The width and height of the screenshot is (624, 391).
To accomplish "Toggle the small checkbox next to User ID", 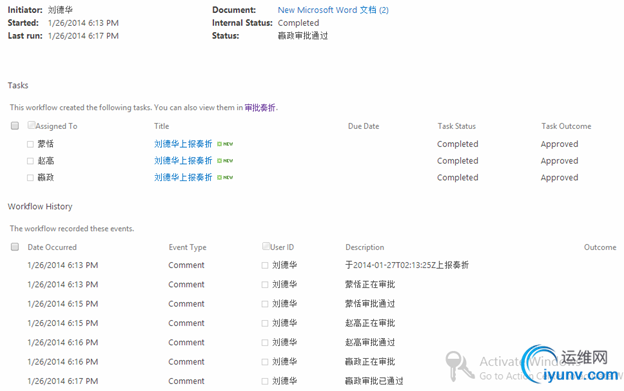I will [266, 246].
